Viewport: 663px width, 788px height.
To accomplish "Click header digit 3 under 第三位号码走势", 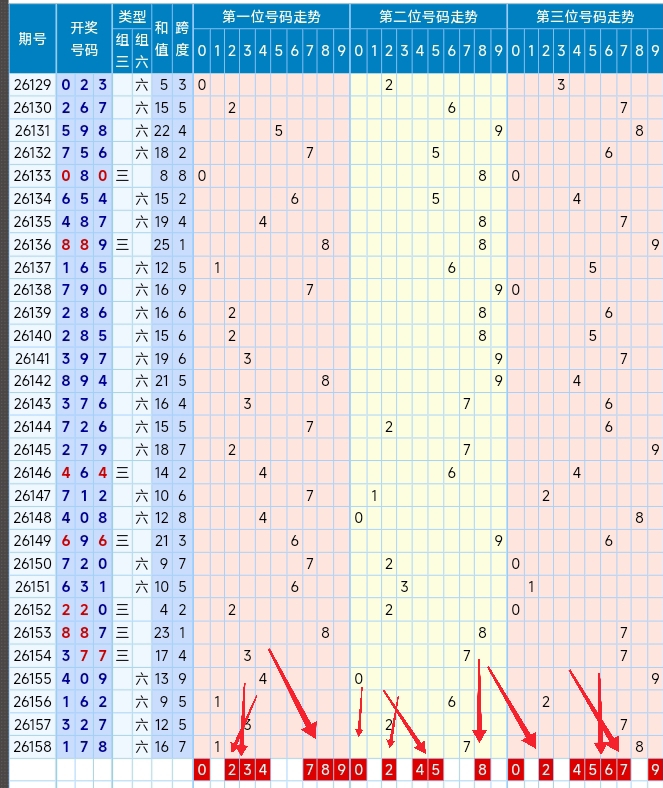I will point(561,51).
